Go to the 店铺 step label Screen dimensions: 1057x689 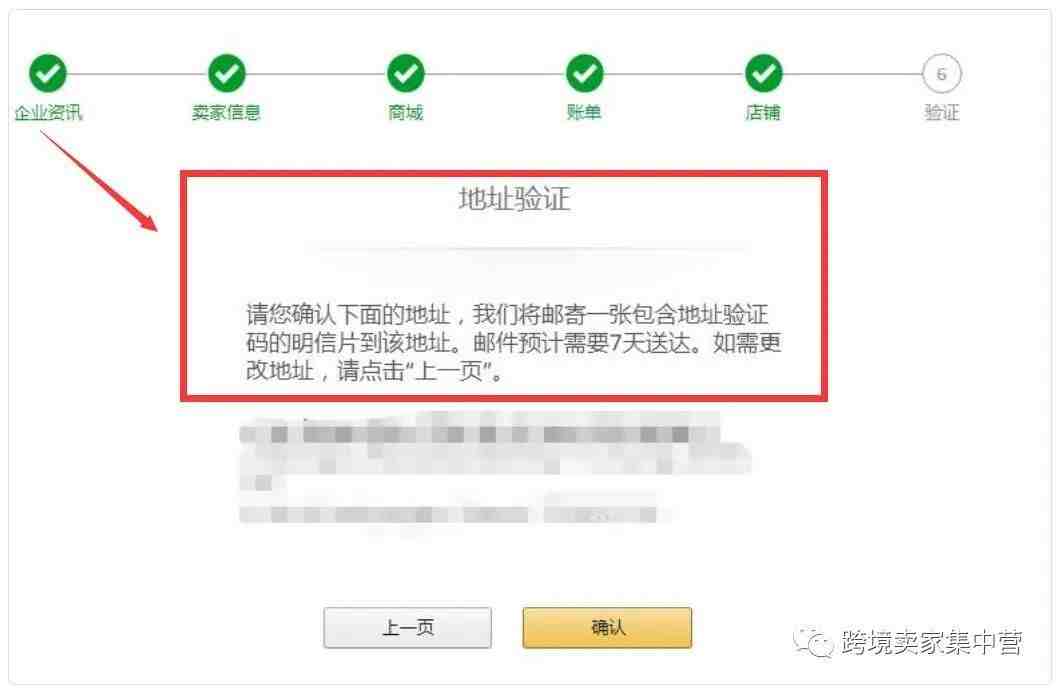tap(762, 113)
